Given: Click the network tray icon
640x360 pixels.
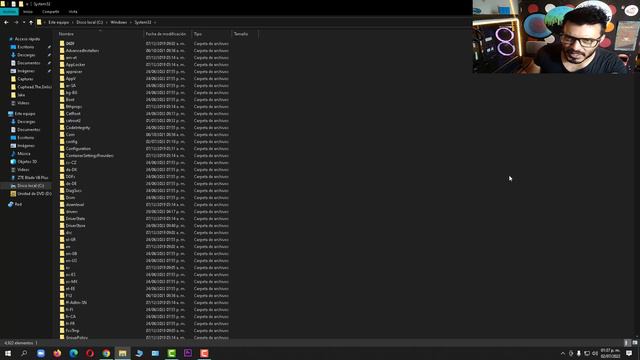Looking at the screenshot, I should click(587, 353).
